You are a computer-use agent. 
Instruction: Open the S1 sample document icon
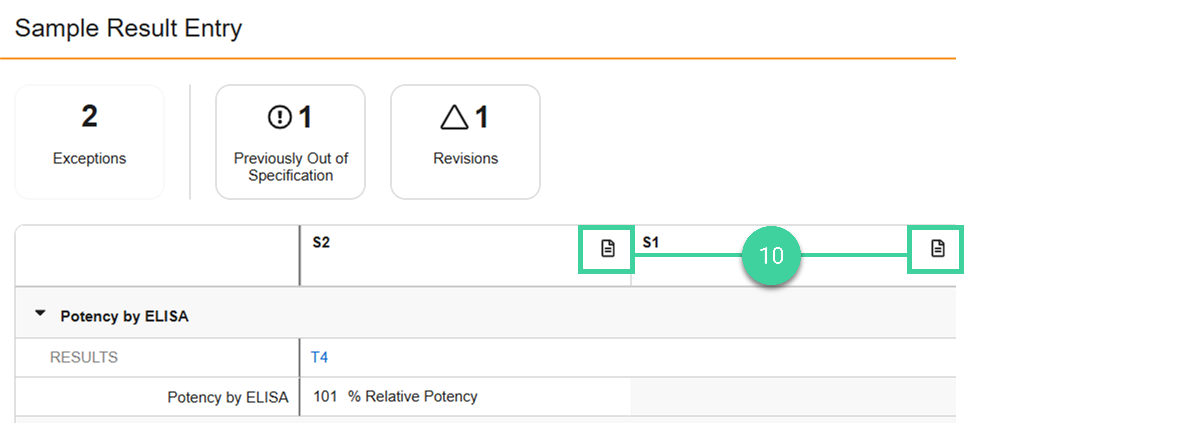(937, 249)
